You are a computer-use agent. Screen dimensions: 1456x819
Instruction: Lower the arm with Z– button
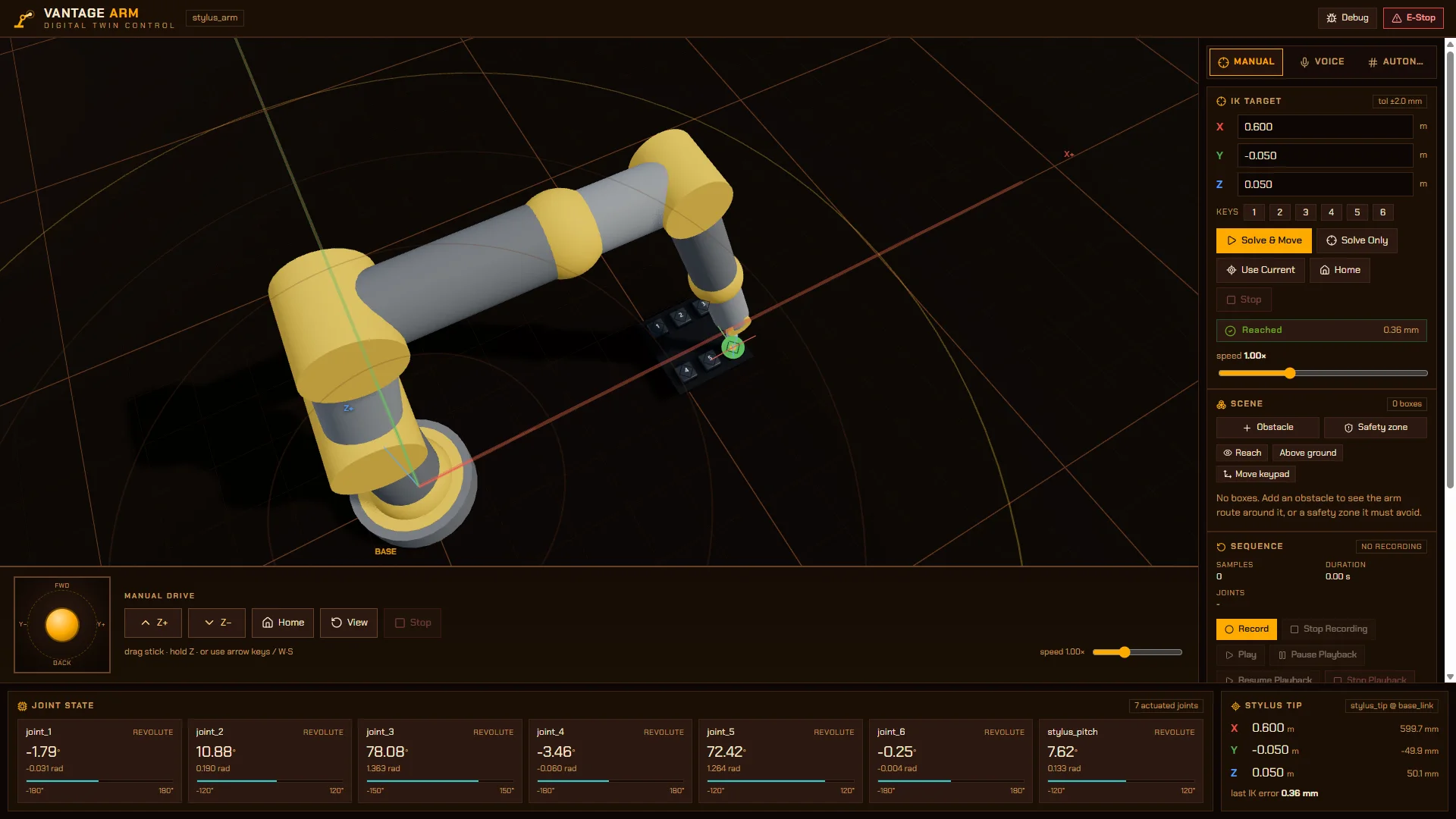click(217, 623)
